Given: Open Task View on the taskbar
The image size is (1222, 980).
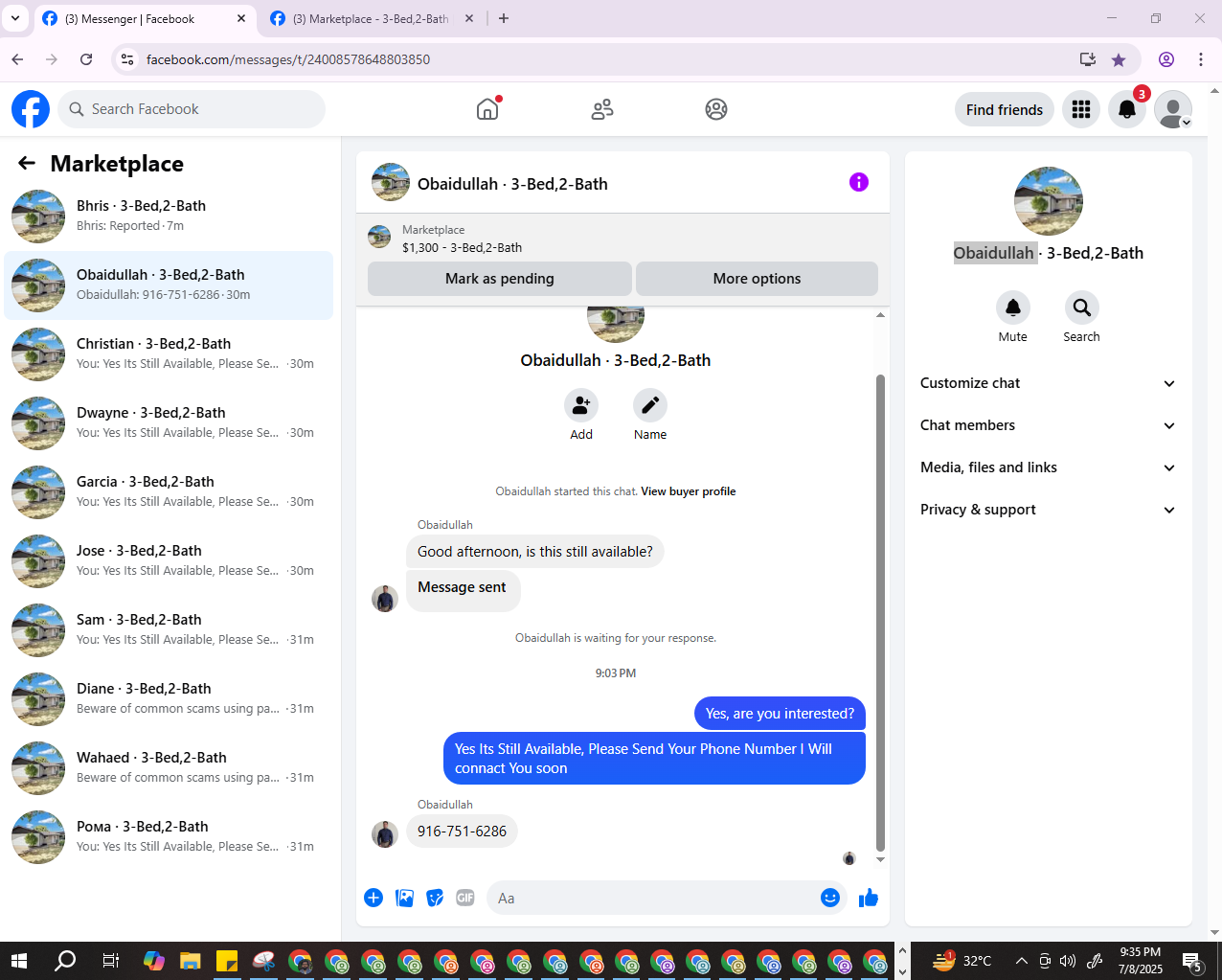Looking at the screenshot, I should coord(110,961).
